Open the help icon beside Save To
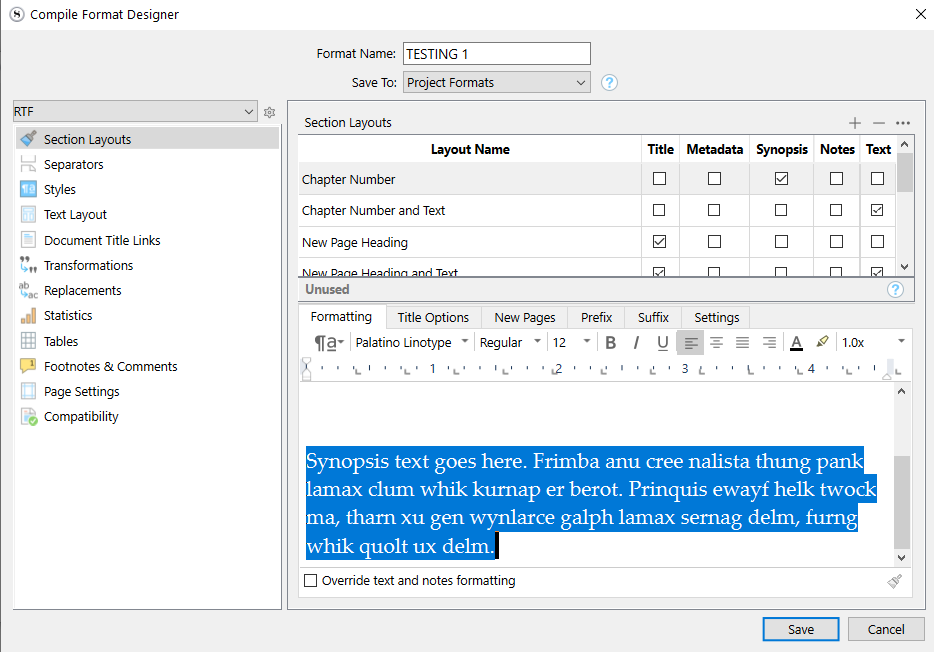 (x=609, y=83)
